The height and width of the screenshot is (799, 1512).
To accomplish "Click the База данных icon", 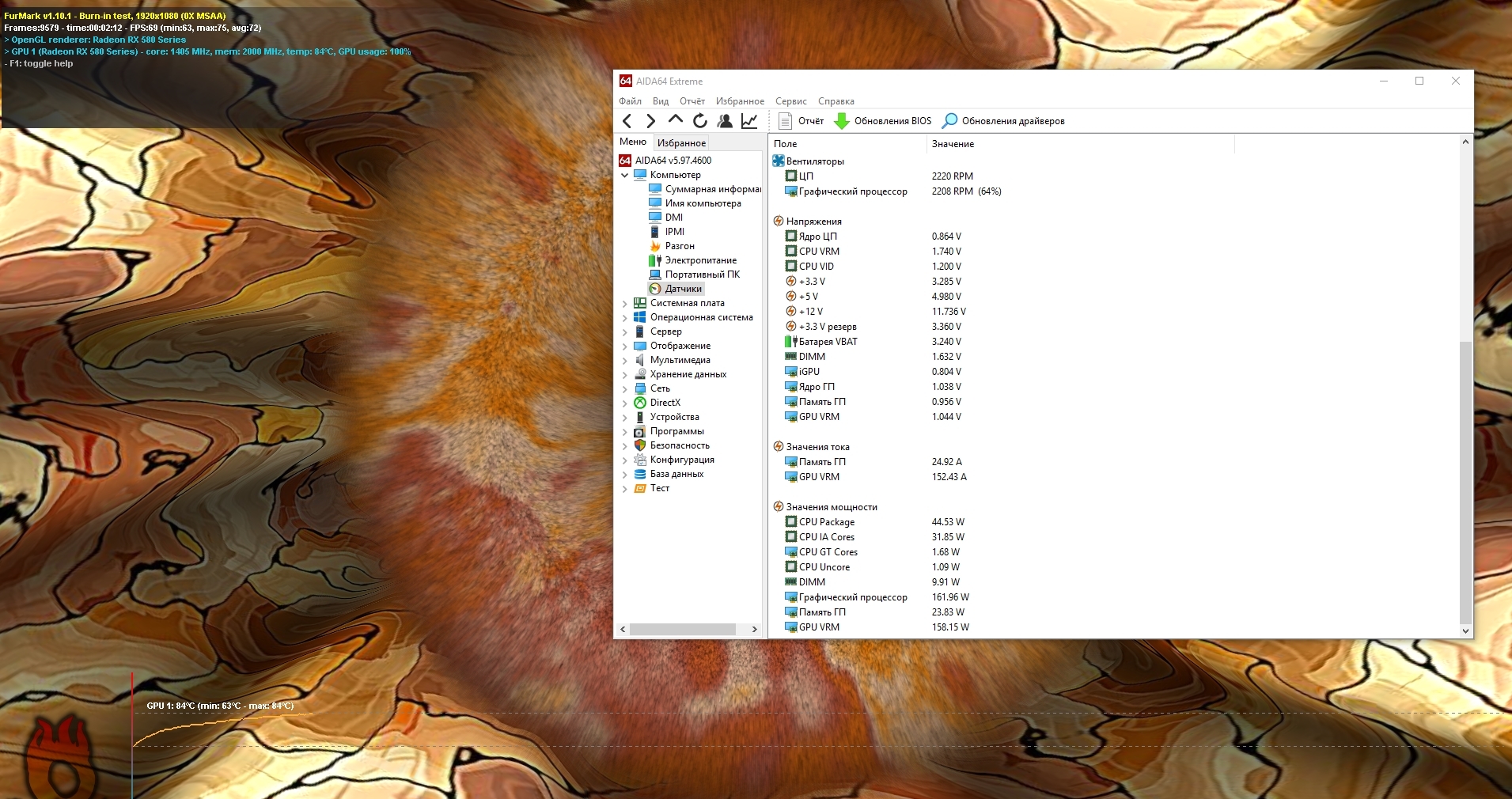I will click(x=640, y=474).
